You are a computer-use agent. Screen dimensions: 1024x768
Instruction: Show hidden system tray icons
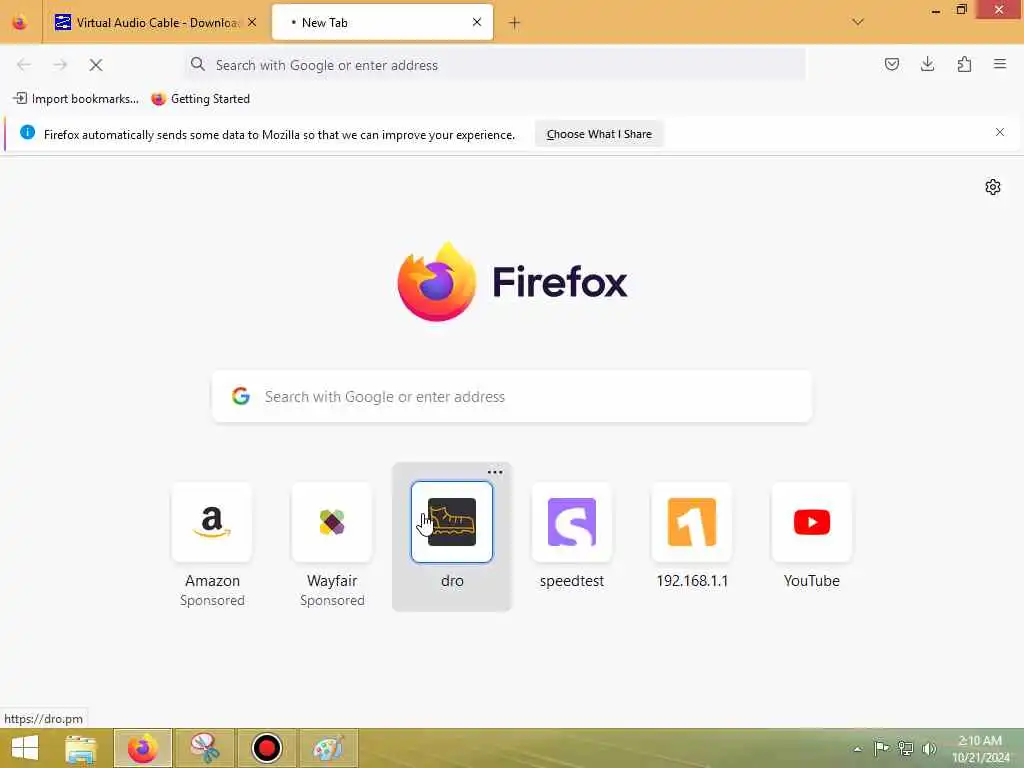tap(857, 749)
